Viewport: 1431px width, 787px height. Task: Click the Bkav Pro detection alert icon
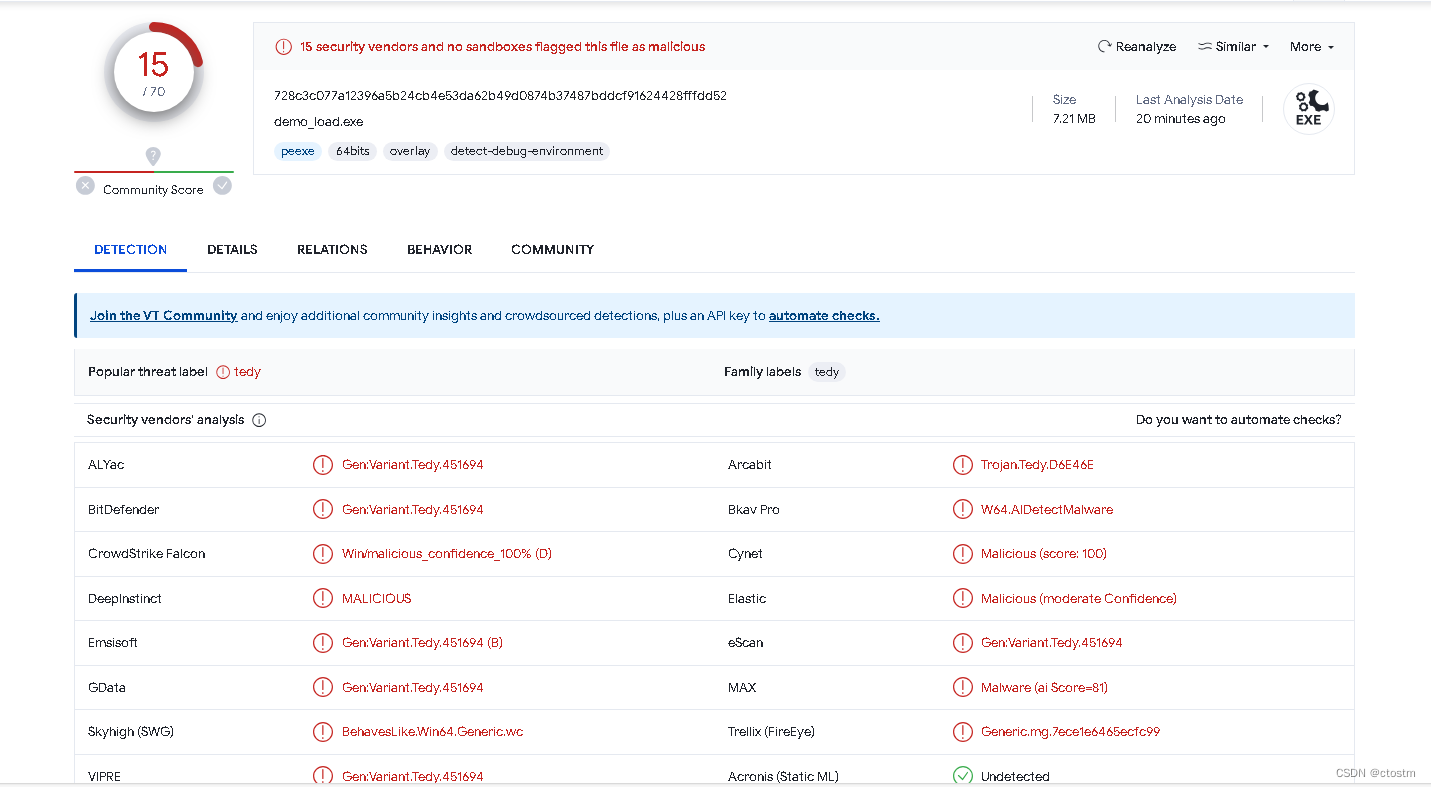[962, 510]
